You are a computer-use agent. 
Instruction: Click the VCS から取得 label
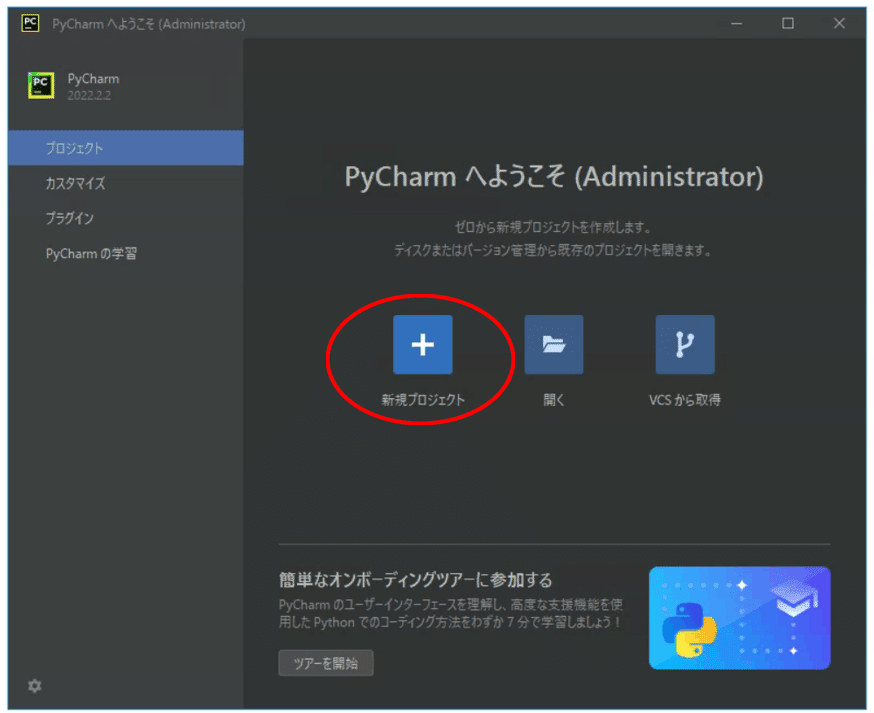coord(684,400)
